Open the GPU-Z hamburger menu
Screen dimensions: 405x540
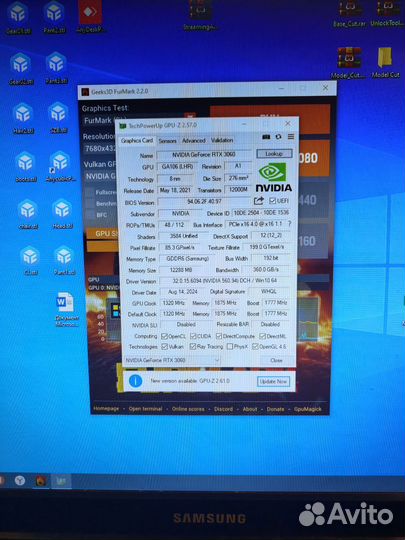coord(291,137)
